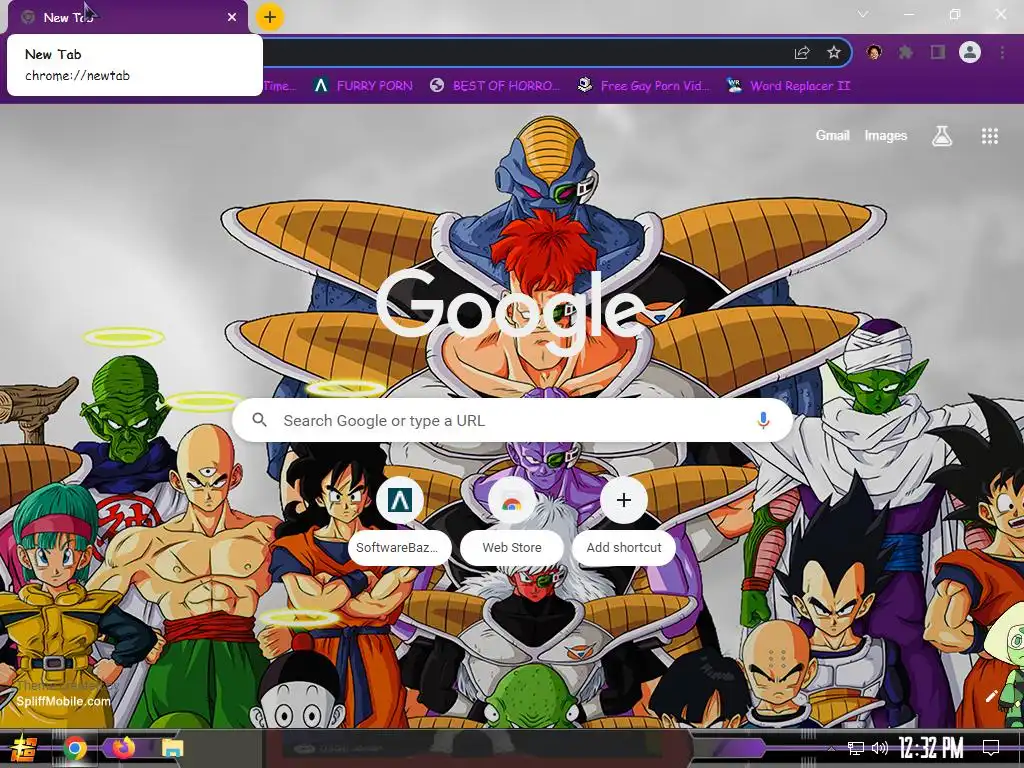Show hidden tray icons chevron
Viewport: 1024px width, 768px height.
point(831,748)
